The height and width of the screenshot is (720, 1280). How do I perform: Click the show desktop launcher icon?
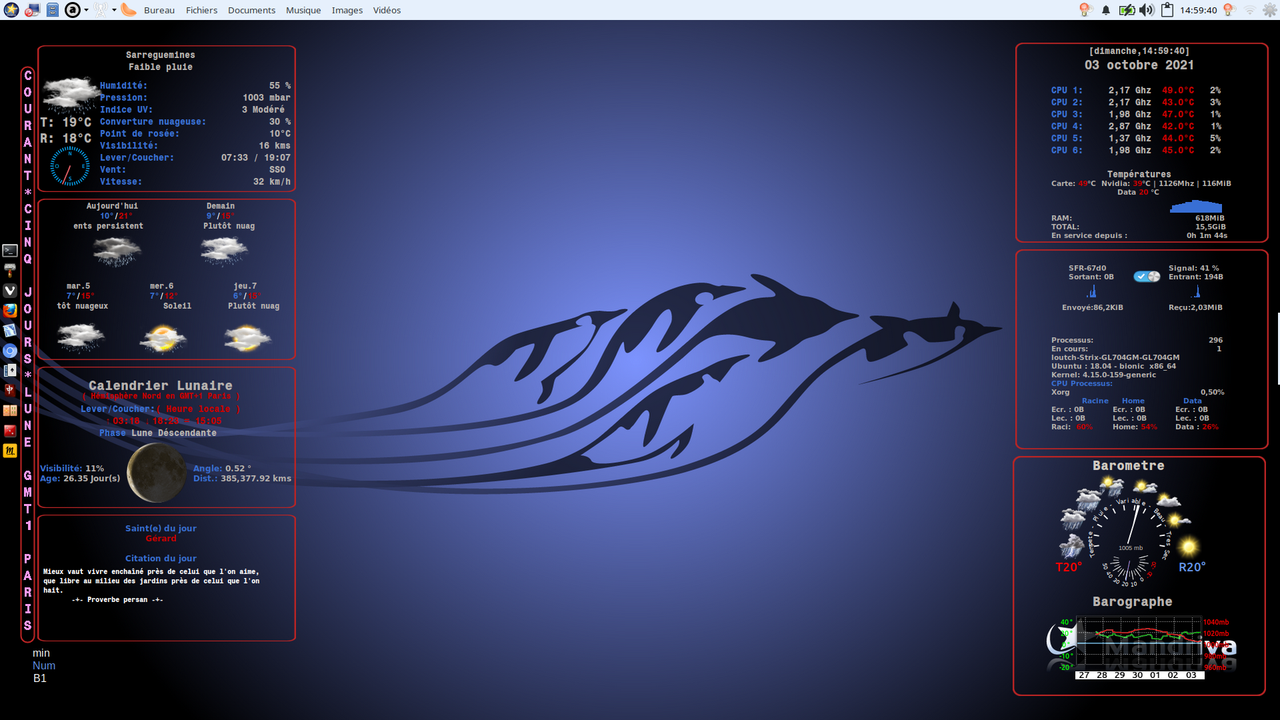(32, 10)
